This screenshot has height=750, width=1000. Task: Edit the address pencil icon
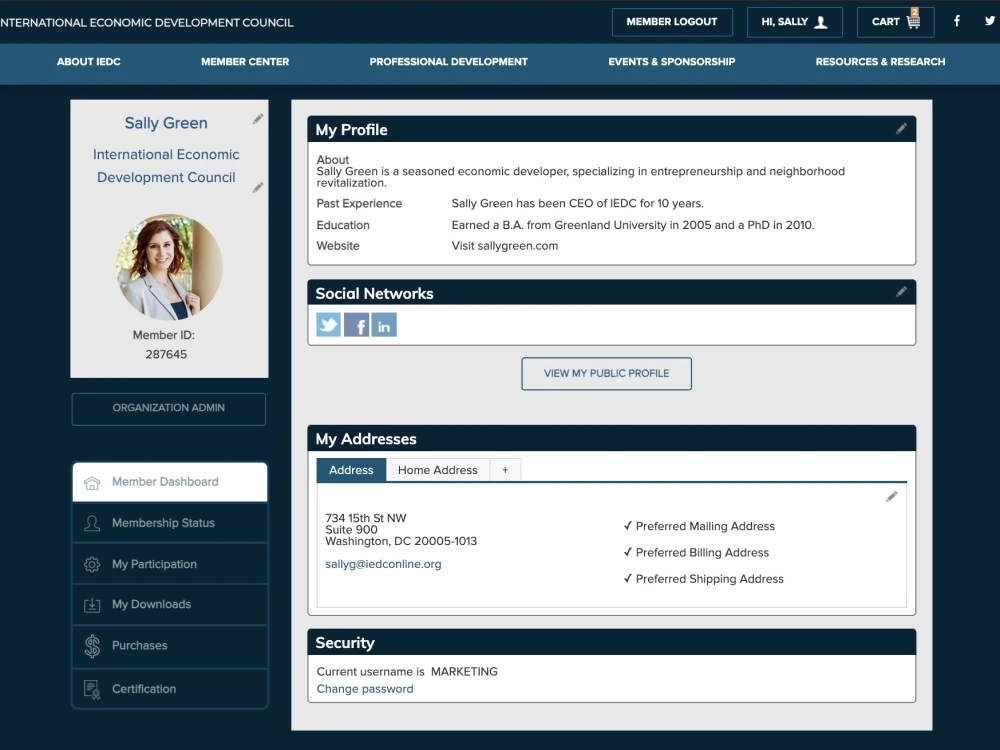pos(892,497)
